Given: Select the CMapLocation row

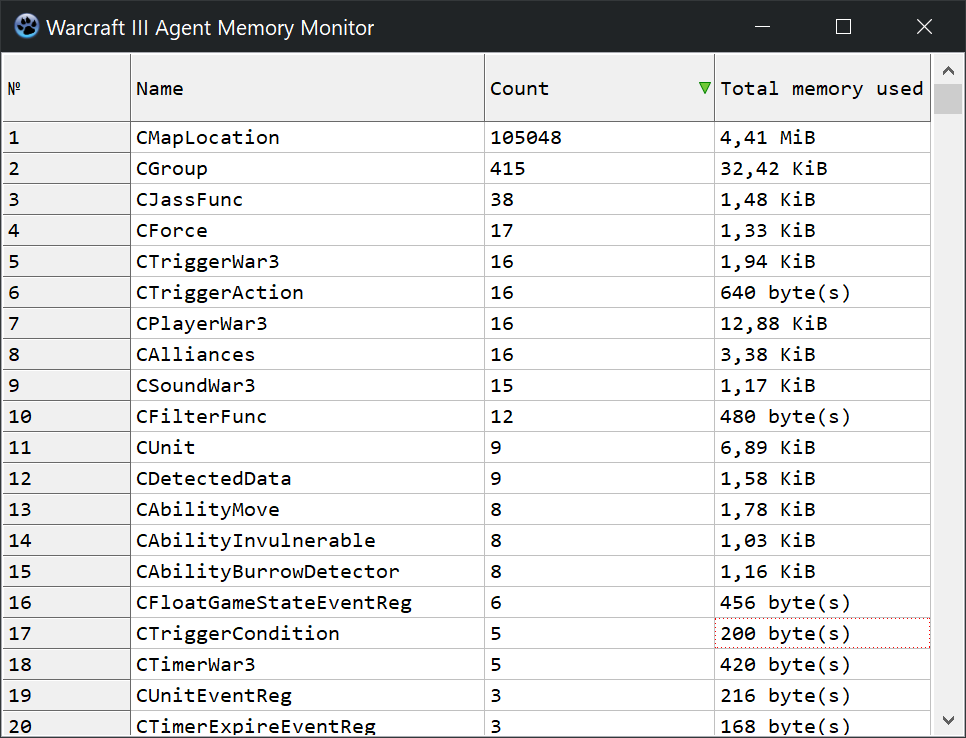Looking at the screenshot, I should click(207, 138).
